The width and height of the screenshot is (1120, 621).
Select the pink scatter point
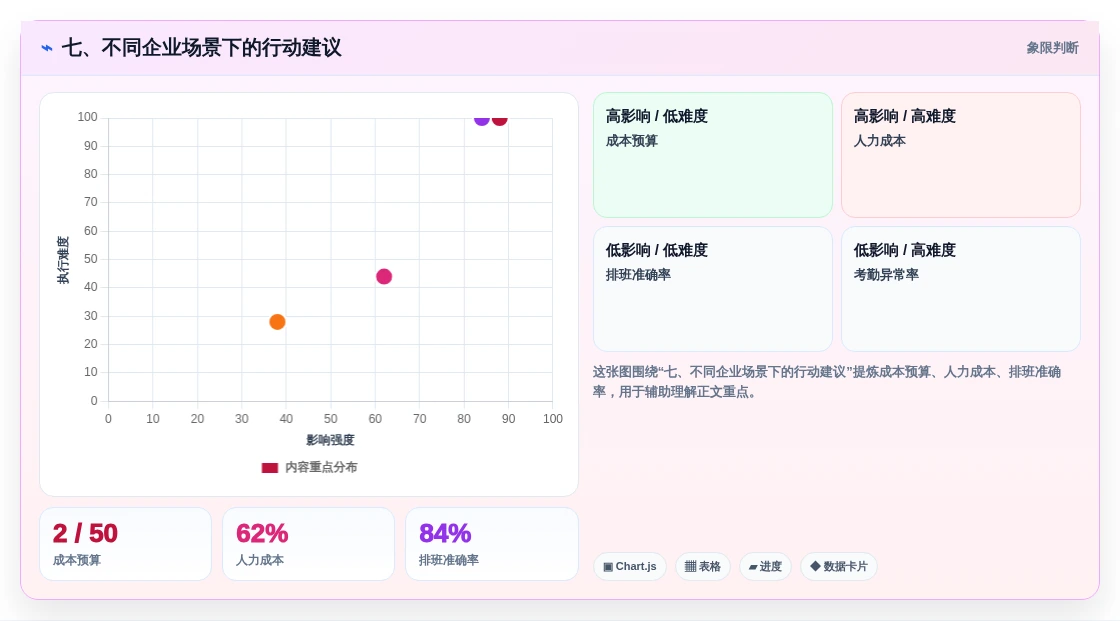point(384,277)
